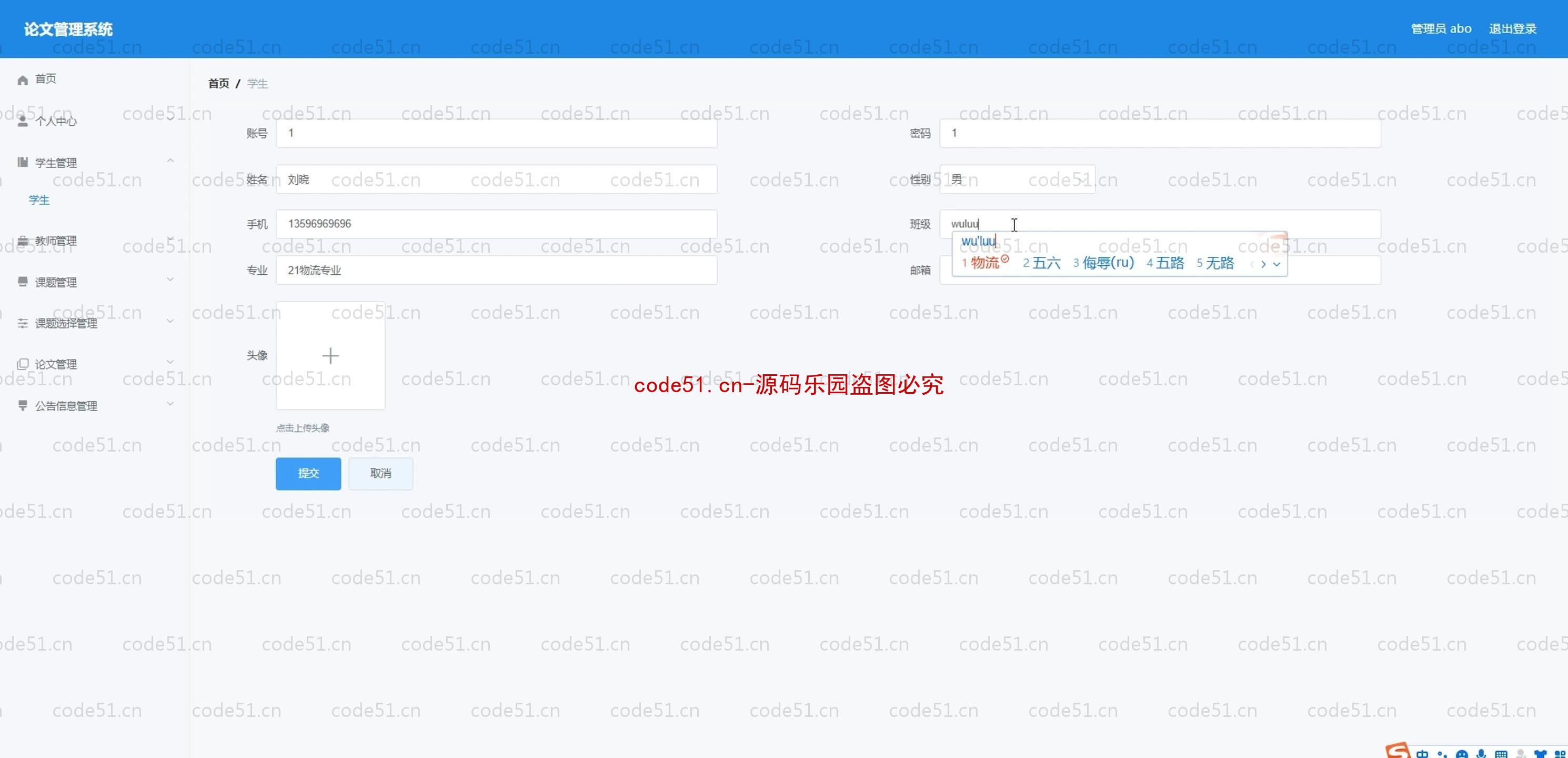Viewport: 1568px width, 758px height.
Task: Click the 点击上传头像 hint text
Action: click(303, 428)
